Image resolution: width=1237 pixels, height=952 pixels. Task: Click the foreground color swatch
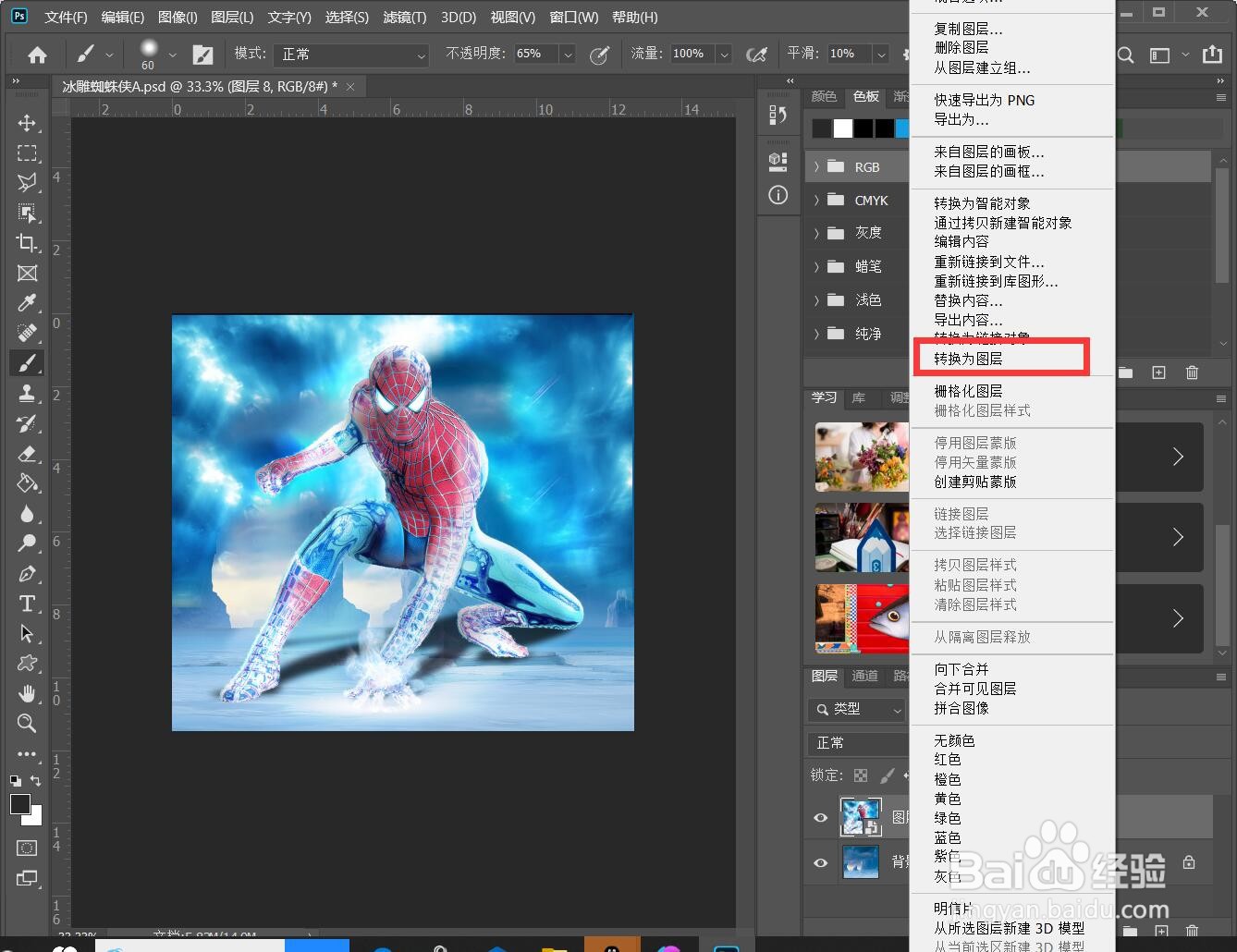click(20, 805)
